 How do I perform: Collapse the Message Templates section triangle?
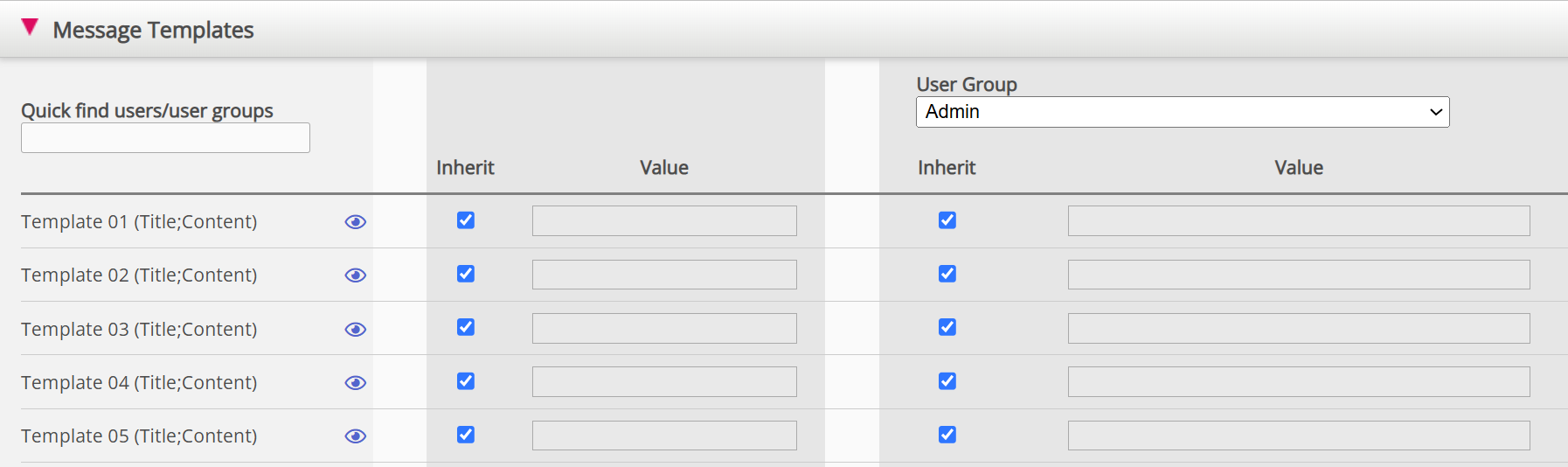30,28
